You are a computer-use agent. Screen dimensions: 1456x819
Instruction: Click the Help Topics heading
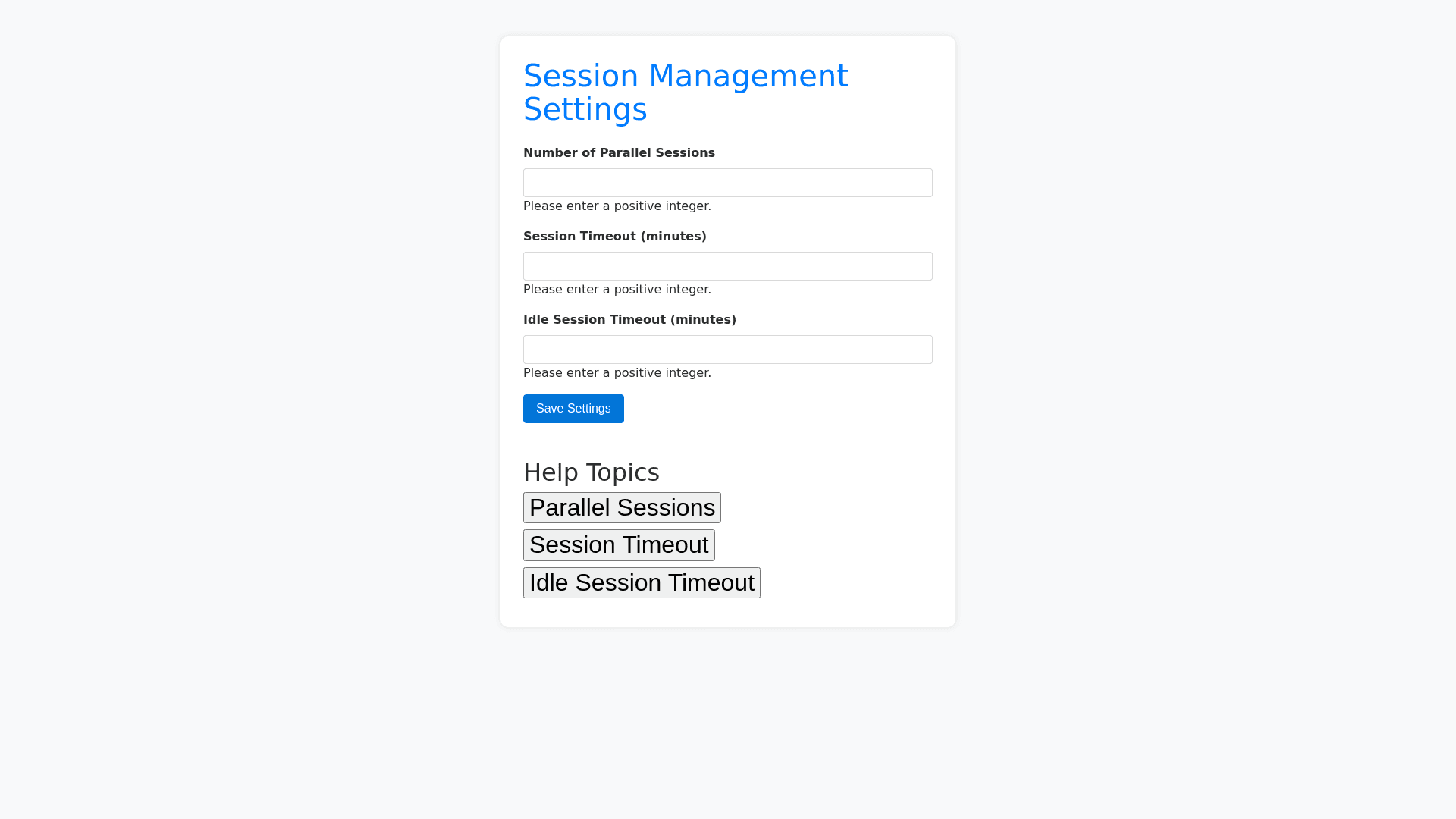tap(591, 472)
